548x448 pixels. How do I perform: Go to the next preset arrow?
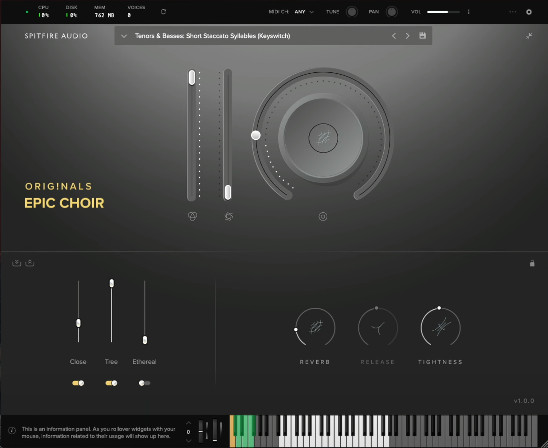click(407, 36)
